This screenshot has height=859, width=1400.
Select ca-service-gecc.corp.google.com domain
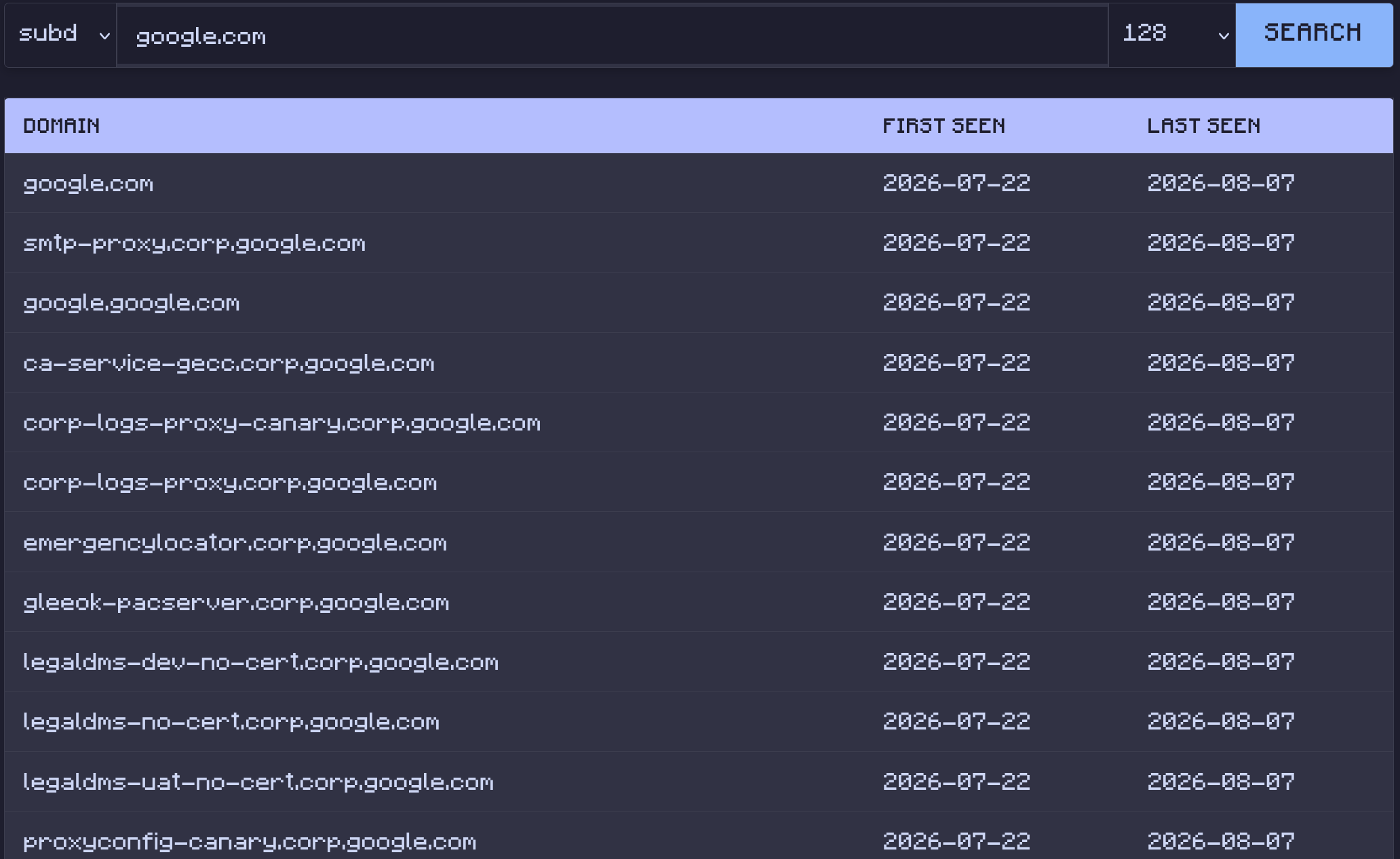pyautogui.click(x=229, y=363)
